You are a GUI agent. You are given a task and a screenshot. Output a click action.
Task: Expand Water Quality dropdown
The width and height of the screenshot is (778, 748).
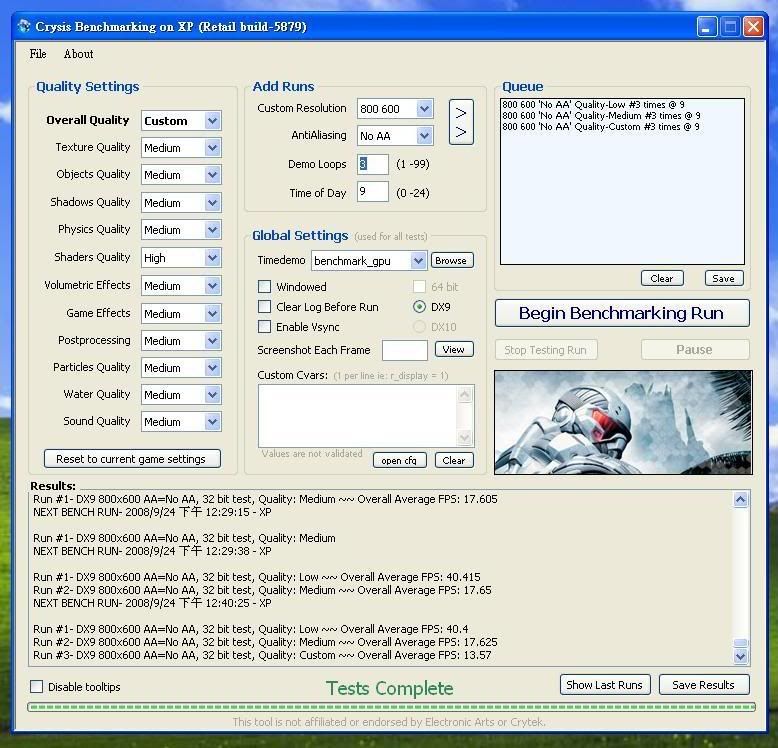212,395
